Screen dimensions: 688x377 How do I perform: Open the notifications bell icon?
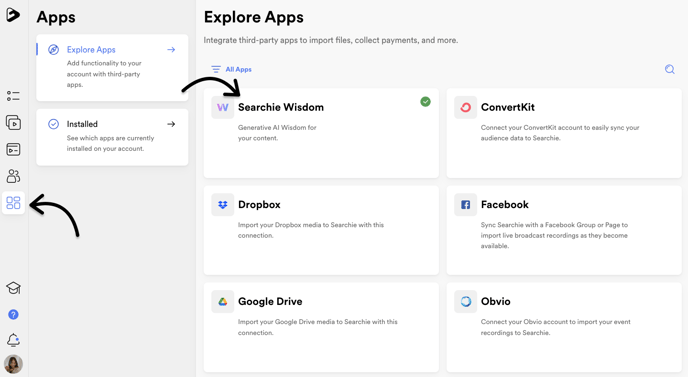click(x=13, y=340)
